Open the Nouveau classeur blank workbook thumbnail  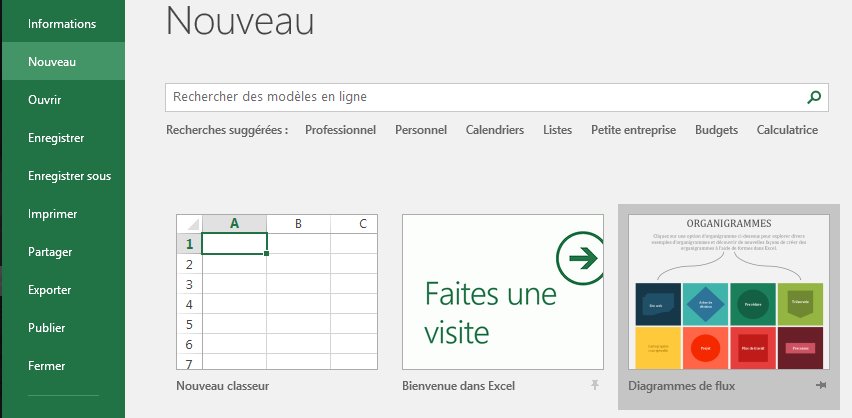click(x=277, y=292)
